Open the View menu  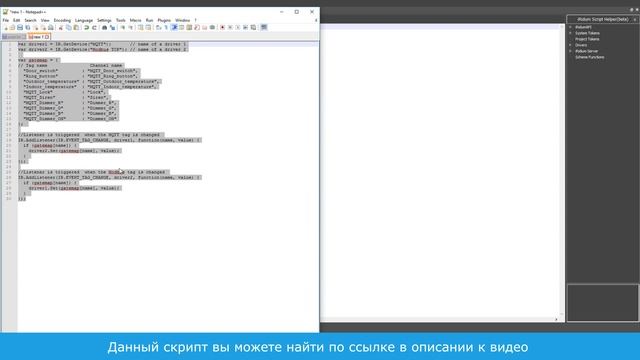(45, 20)
